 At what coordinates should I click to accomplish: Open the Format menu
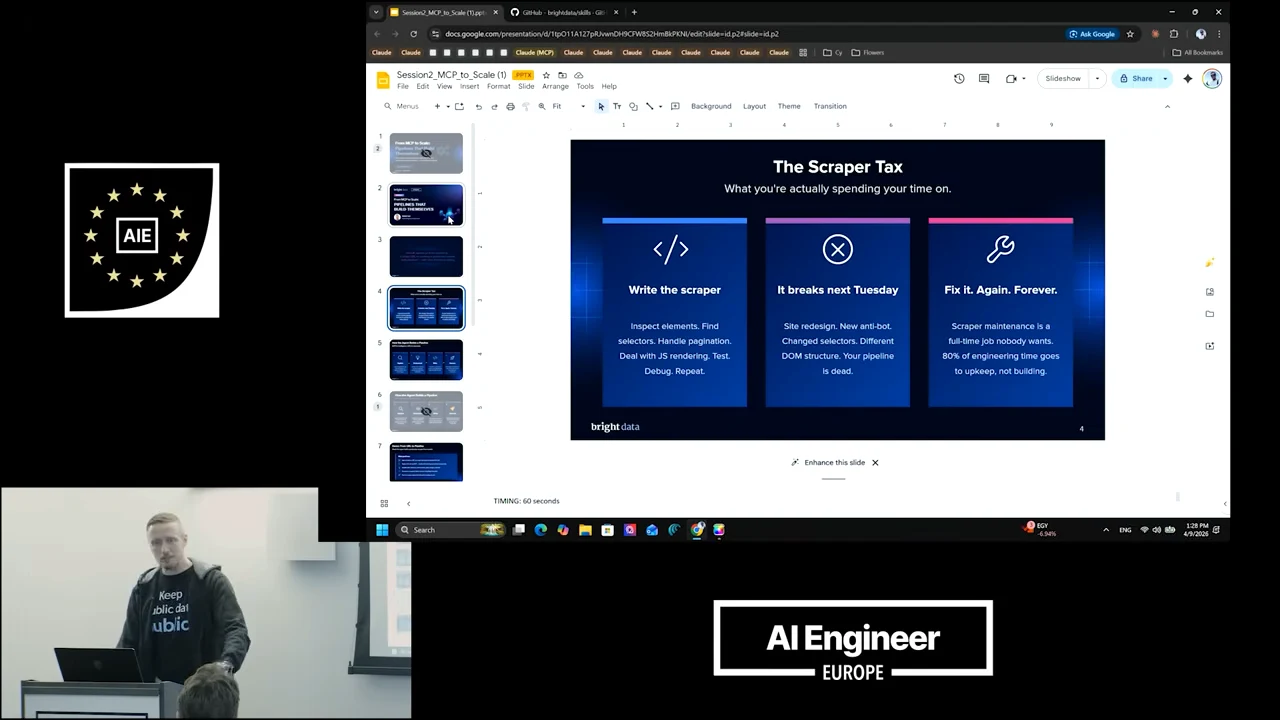tap(498, 86)
